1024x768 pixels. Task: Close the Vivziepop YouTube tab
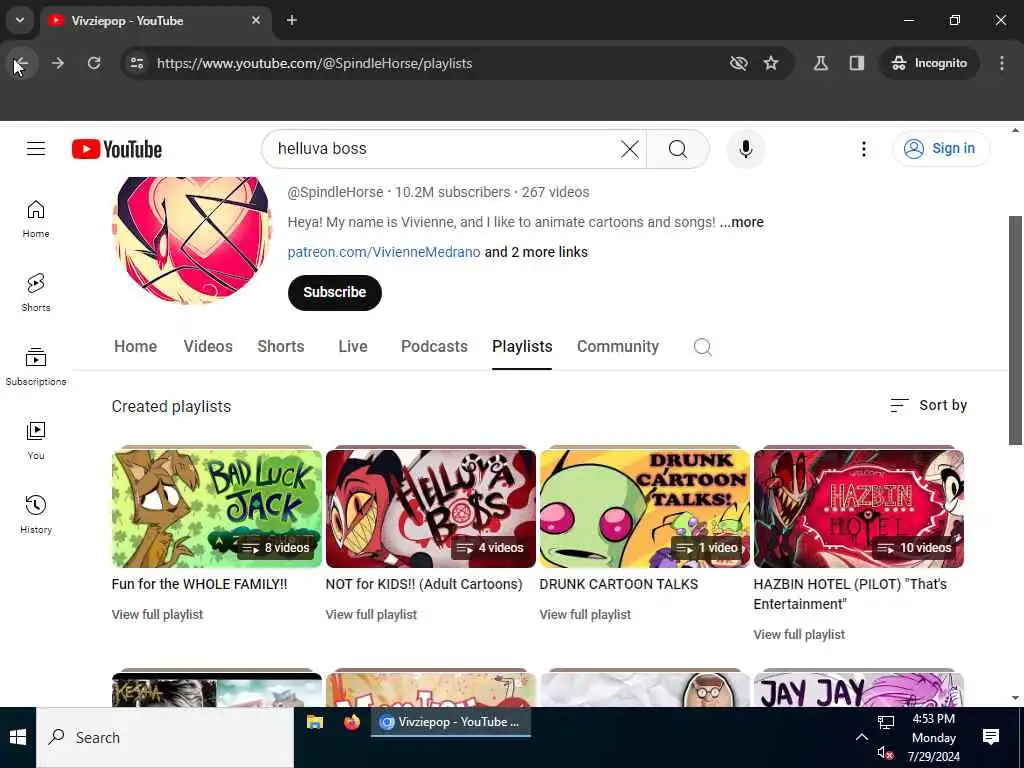tap(256, 20)
